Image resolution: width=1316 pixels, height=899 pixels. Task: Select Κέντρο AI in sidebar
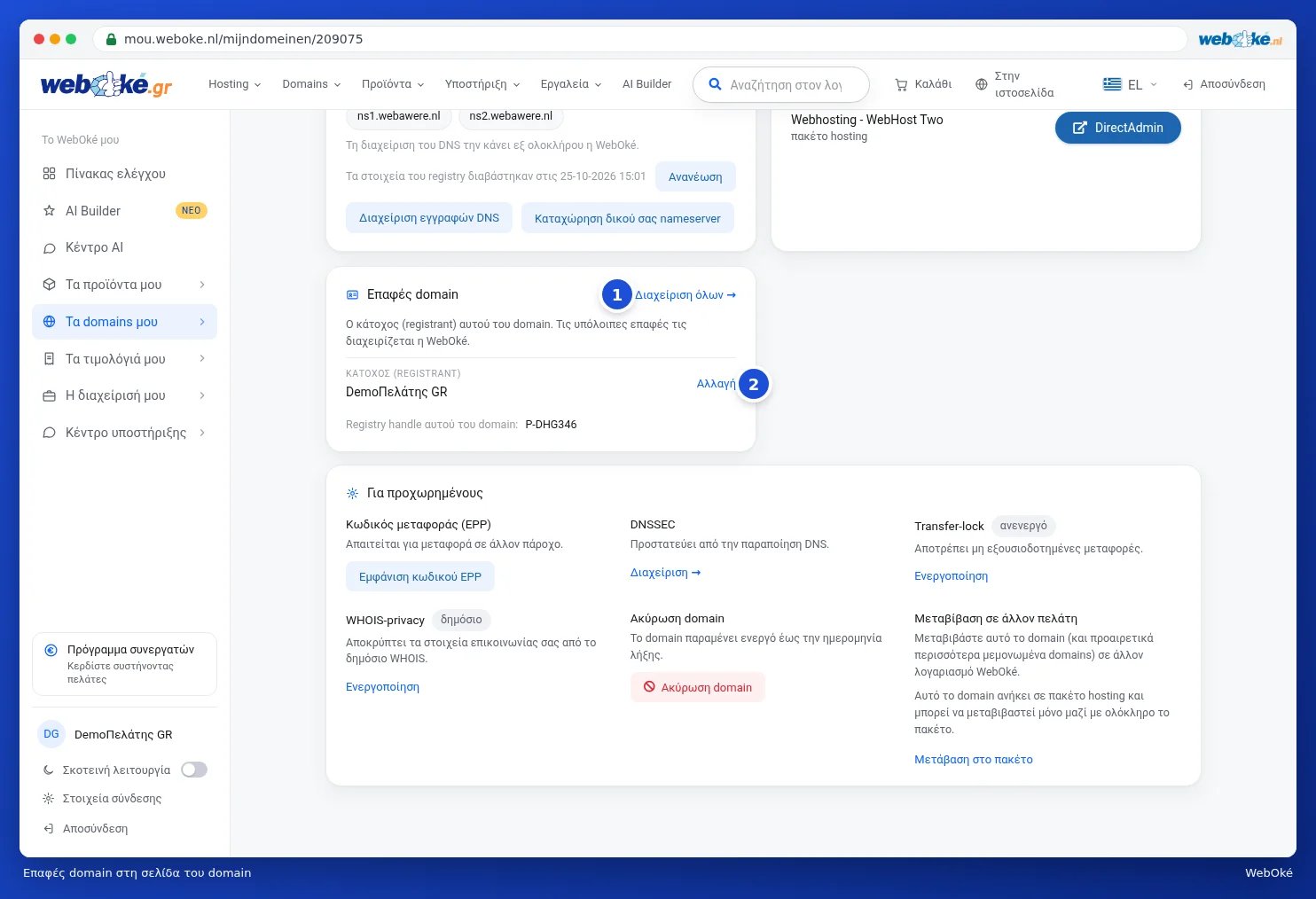124,248
